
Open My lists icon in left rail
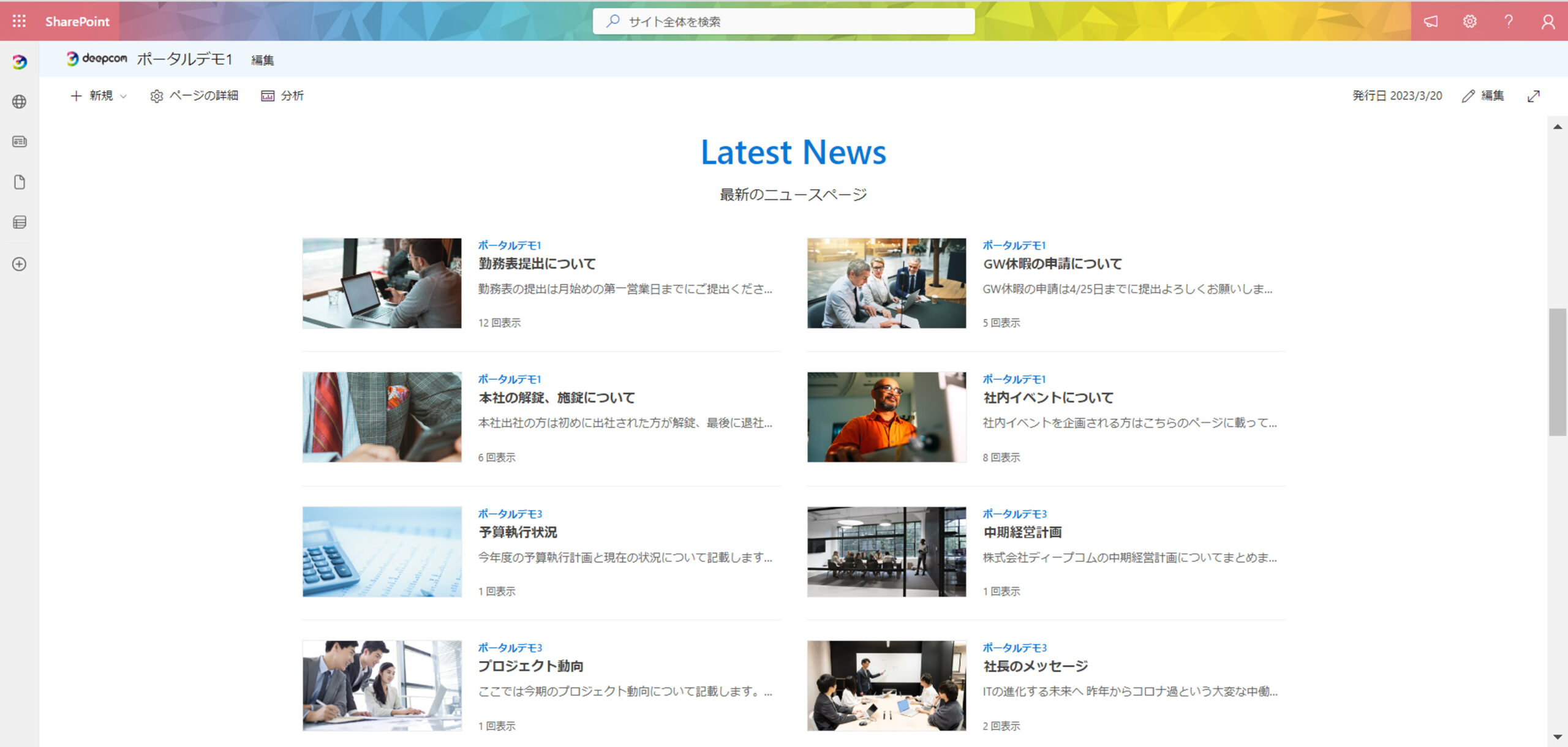click(x=19, y=222)
